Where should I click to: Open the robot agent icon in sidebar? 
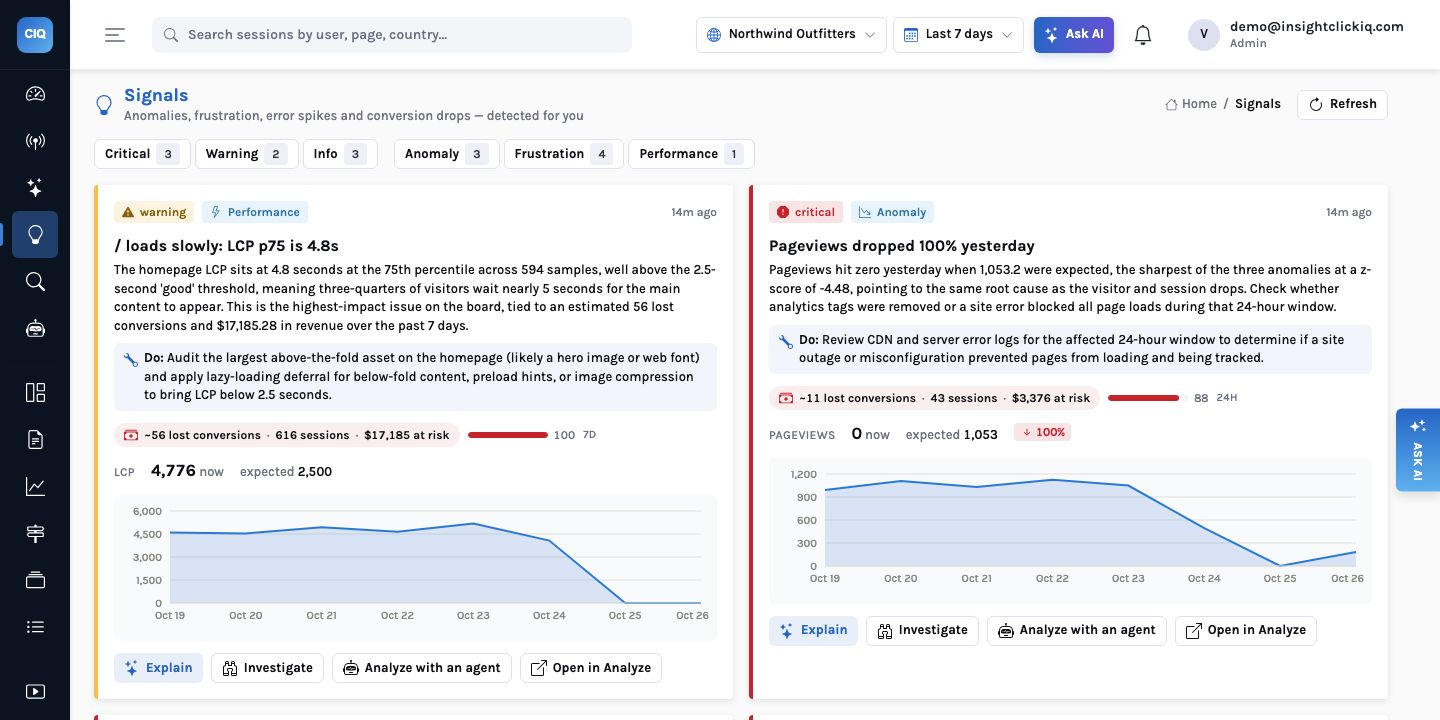[35, 329]
